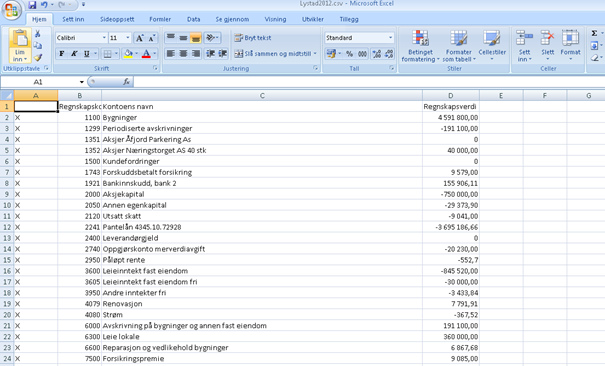The image size is (605, 366).
Task: Open the font size dropdown
Action: coord(128,38)
